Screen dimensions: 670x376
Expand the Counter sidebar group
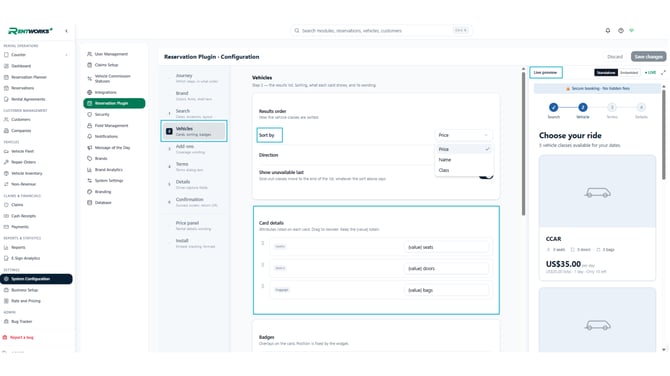tap(66, 55)
